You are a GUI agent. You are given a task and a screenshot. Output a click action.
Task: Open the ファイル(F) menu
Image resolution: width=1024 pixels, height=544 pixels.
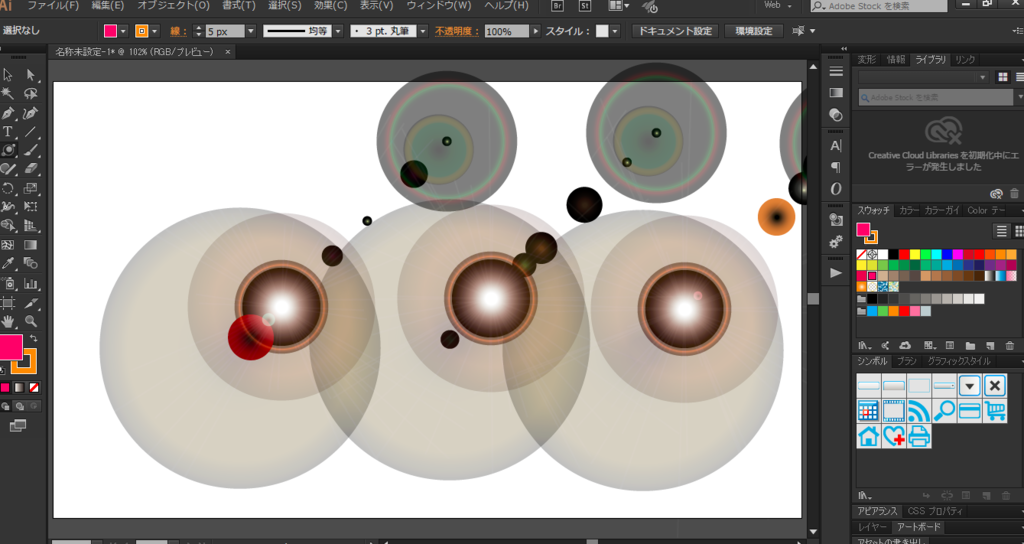53,5
